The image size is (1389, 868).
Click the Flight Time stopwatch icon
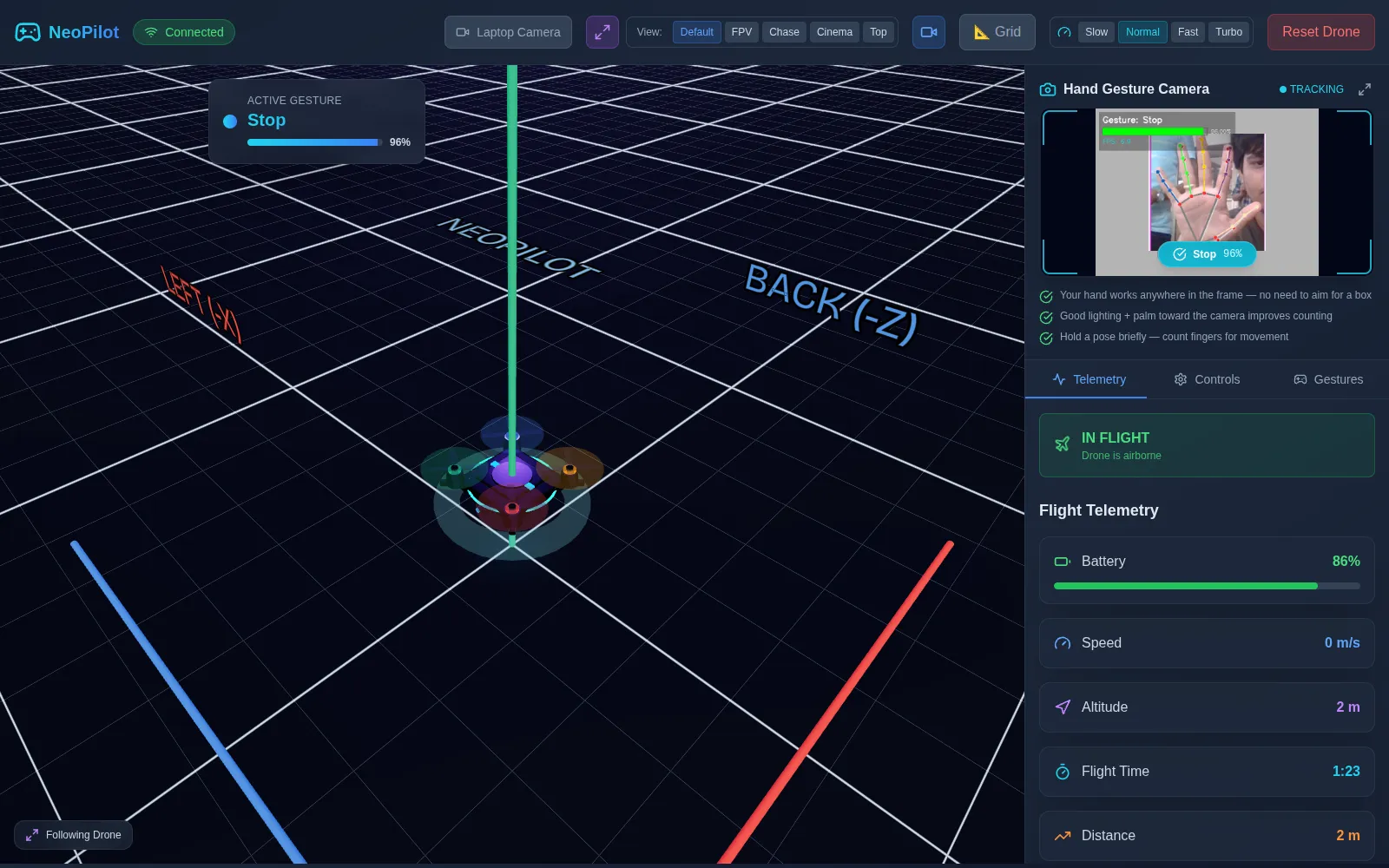tap(1063, 772)
